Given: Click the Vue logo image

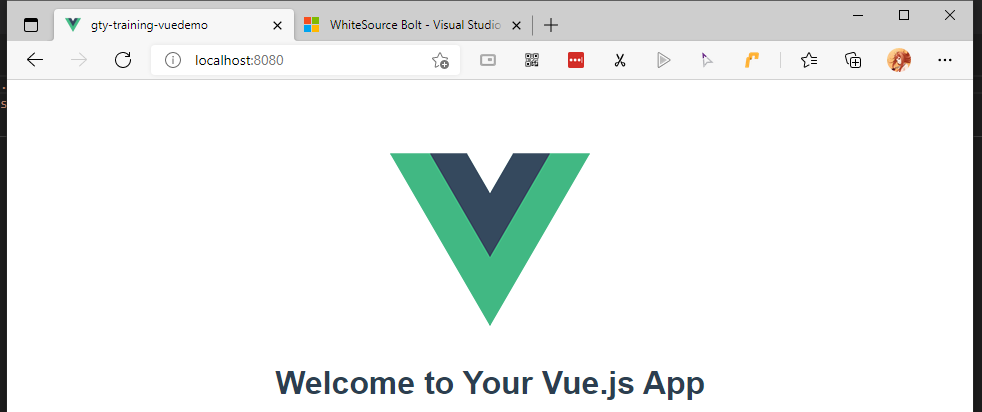Looking at the screenshot, I should tap(490, 239).
